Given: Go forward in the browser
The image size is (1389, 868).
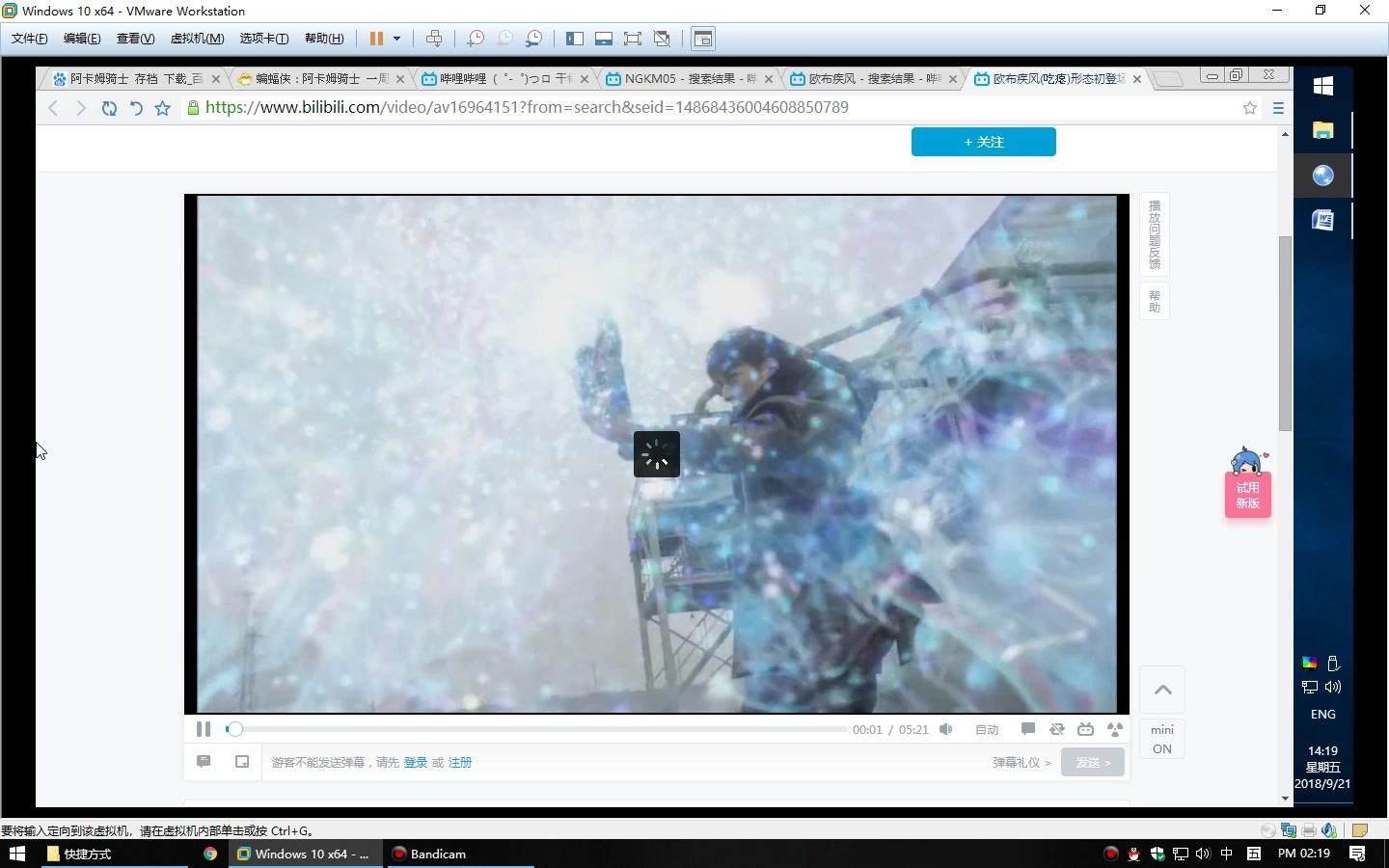Looking at the screenshot, I should tap(81, 108).
